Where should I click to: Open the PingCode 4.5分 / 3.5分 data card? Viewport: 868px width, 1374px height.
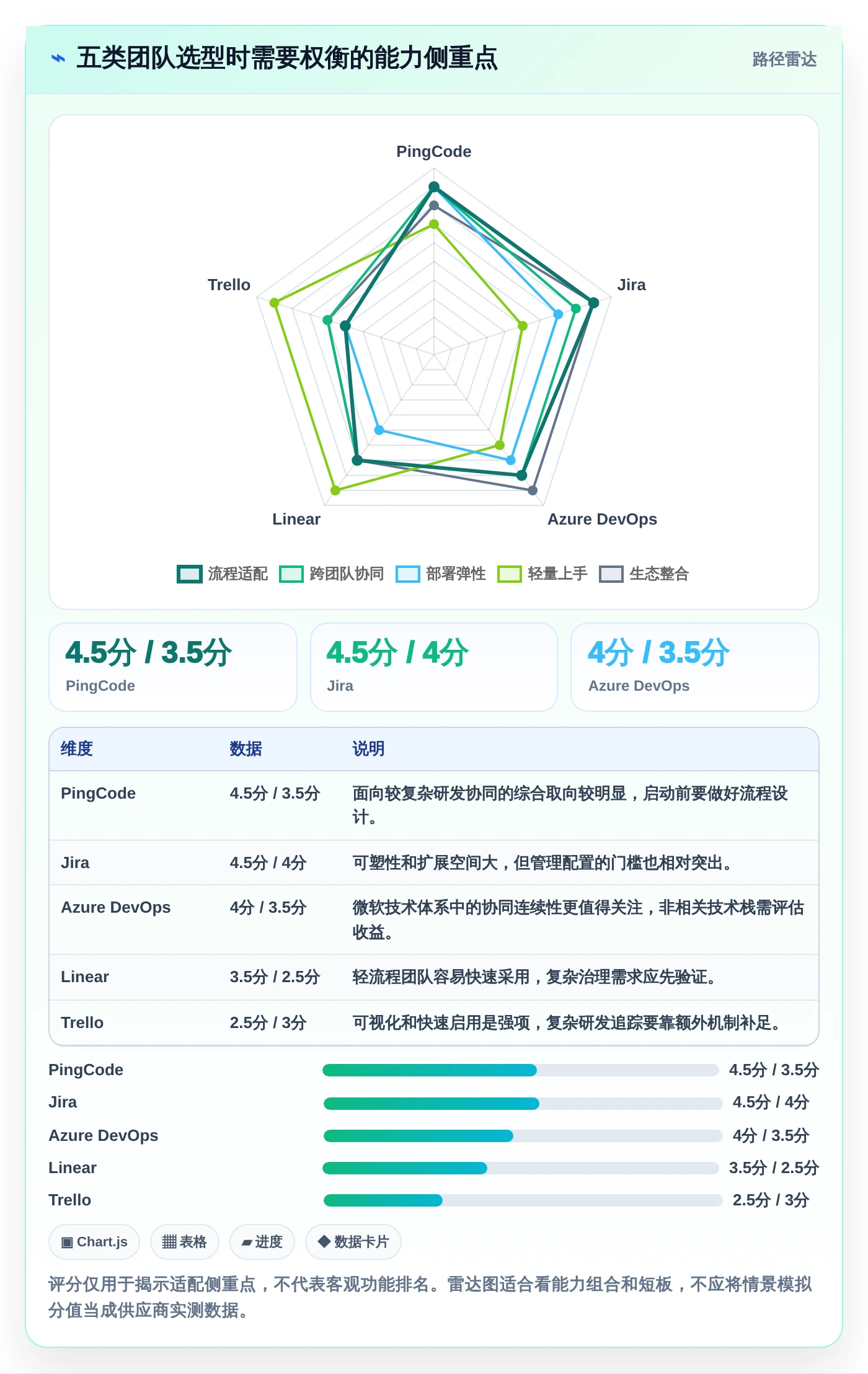(173, 667)
